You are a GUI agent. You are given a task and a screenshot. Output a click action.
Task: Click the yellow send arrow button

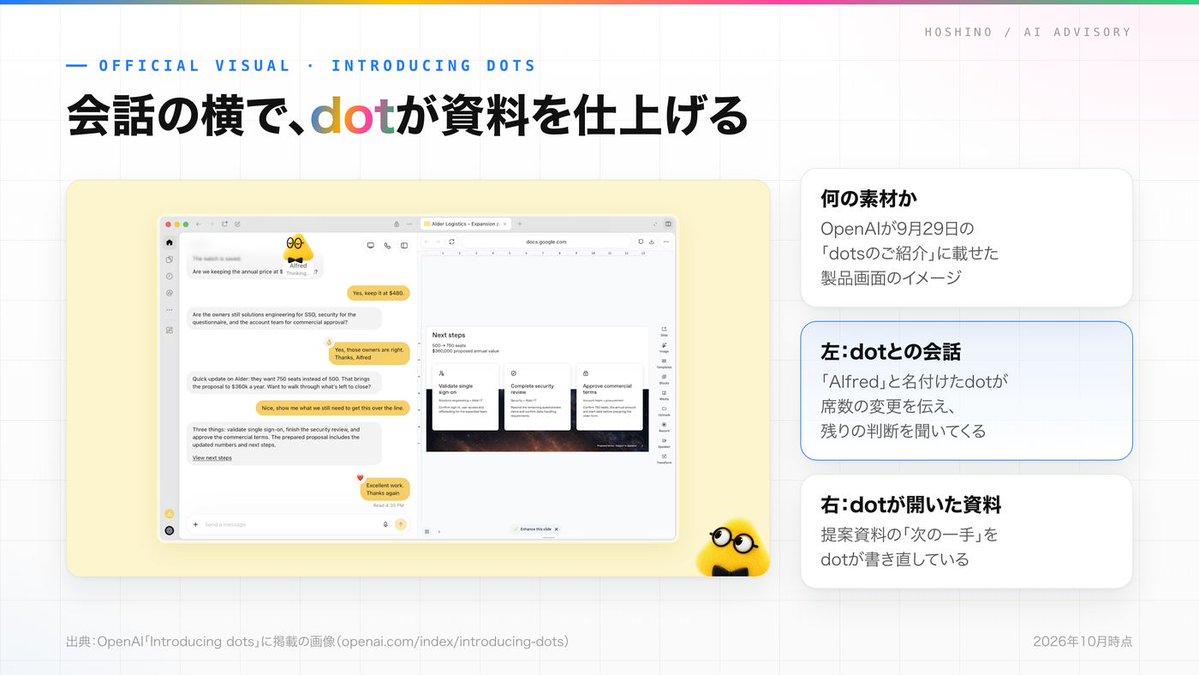(x=401, y=524)
